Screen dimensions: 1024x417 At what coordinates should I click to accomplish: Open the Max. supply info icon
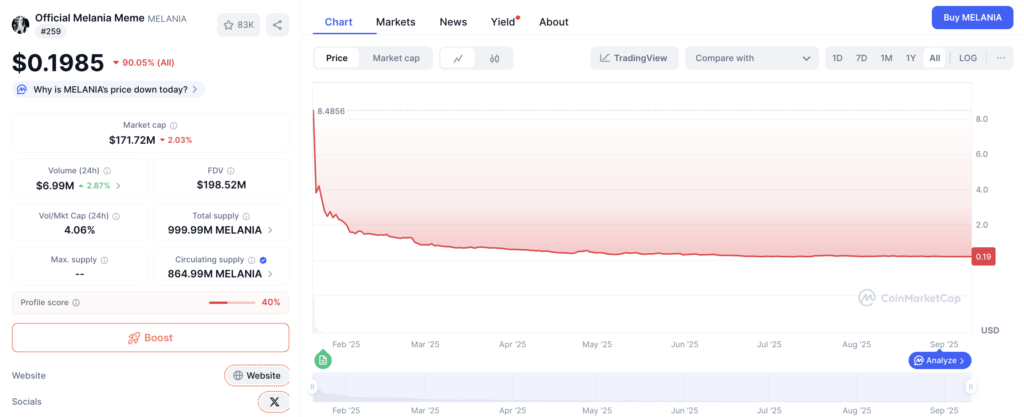pos(104,260)
